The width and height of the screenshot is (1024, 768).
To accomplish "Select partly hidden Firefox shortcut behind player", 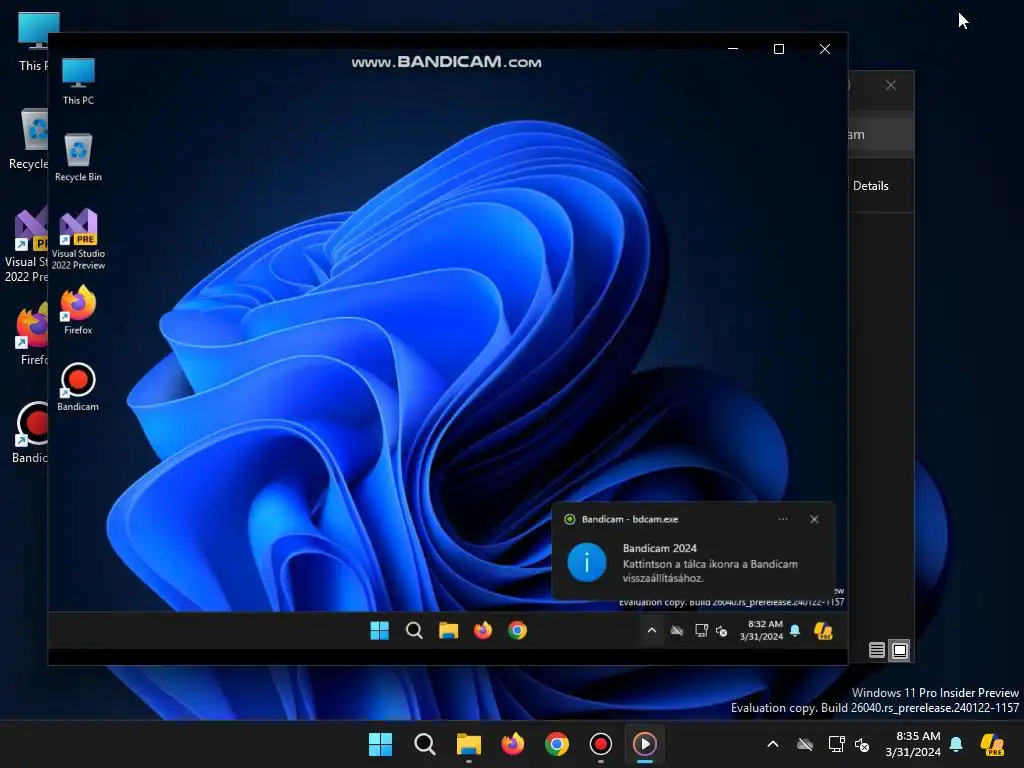I will (x=33, y=334).
